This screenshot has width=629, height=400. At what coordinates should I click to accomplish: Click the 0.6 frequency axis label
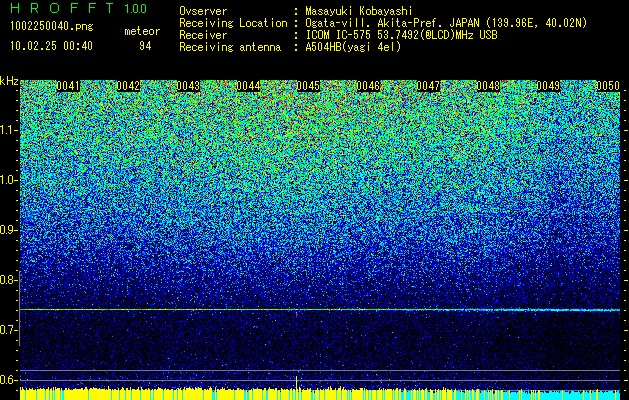point(8,380)
